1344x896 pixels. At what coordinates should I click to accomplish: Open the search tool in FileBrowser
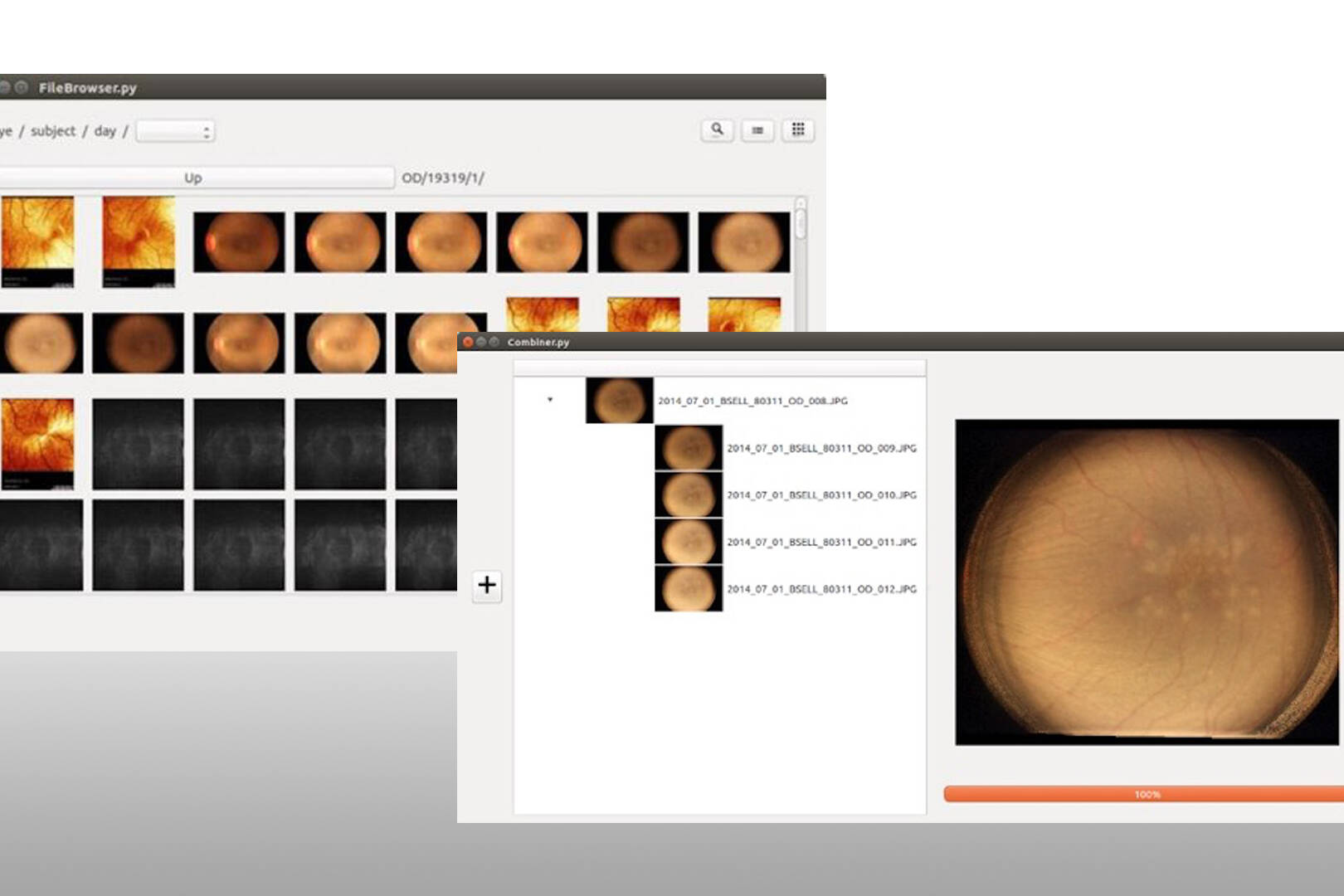coord(717,130)
